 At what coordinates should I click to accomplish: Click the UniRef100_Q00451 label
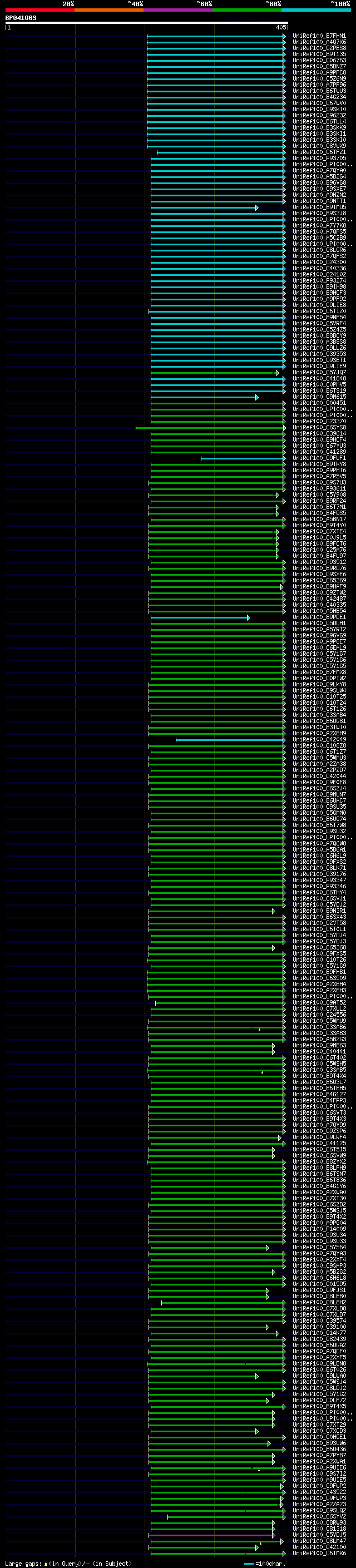pos(319,403)
